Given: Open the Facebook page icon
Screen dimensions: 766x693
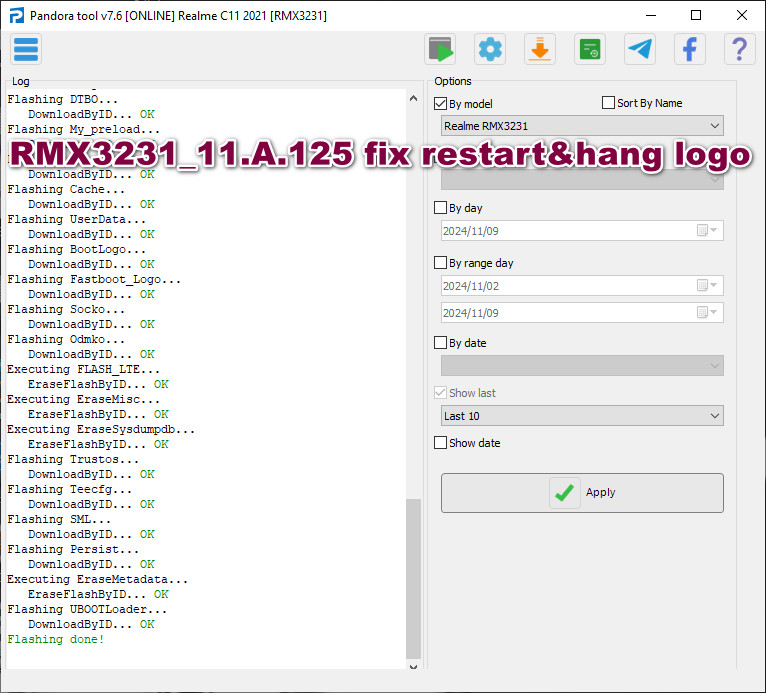Looking at the screenshot, I should pyautogui.click(x=690, y=49).
